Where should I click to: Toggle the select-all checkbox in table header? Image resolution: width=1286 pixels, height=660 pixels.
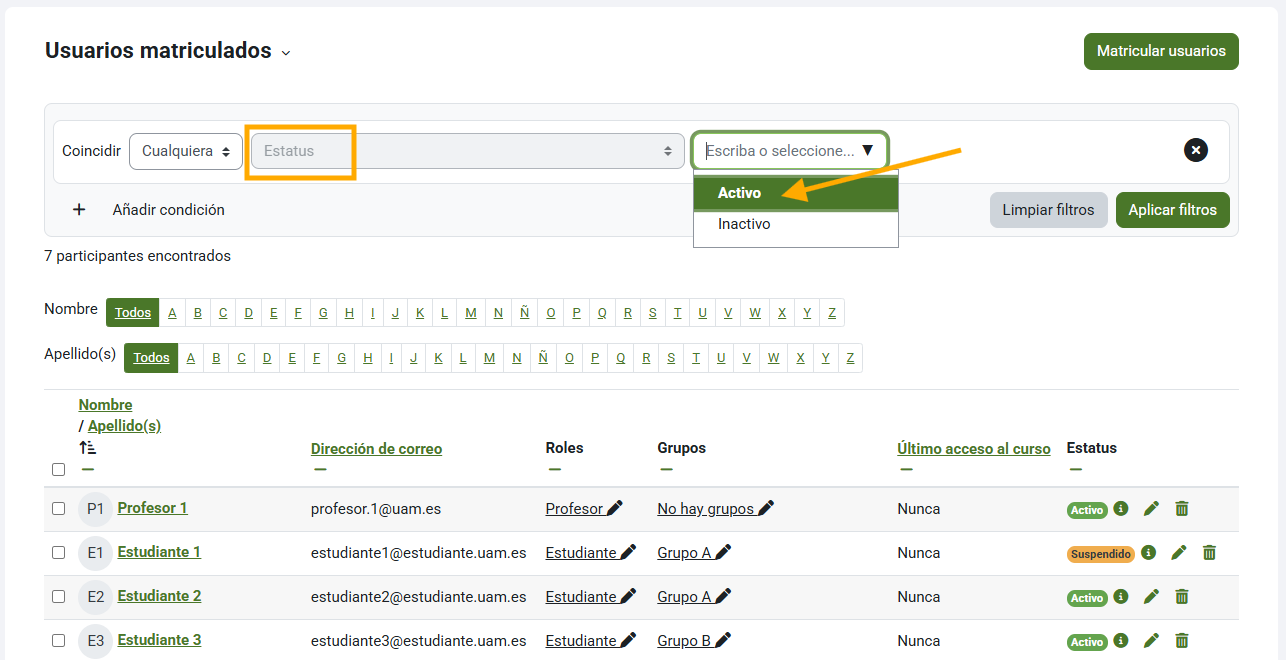tap(58, 469)
